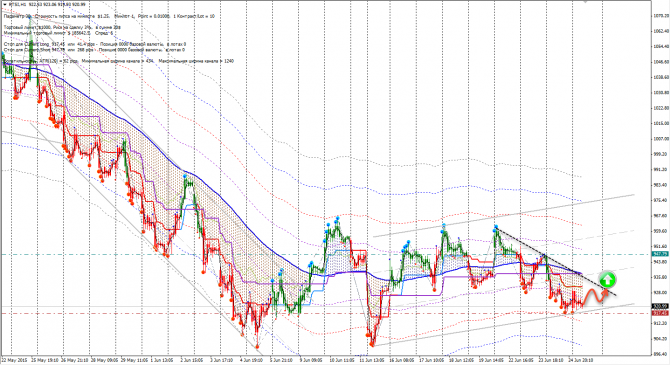Viewport: 670px width, 365px height.
Task: Click the 967.60 price scale label
Action: (x=661, y=216)
